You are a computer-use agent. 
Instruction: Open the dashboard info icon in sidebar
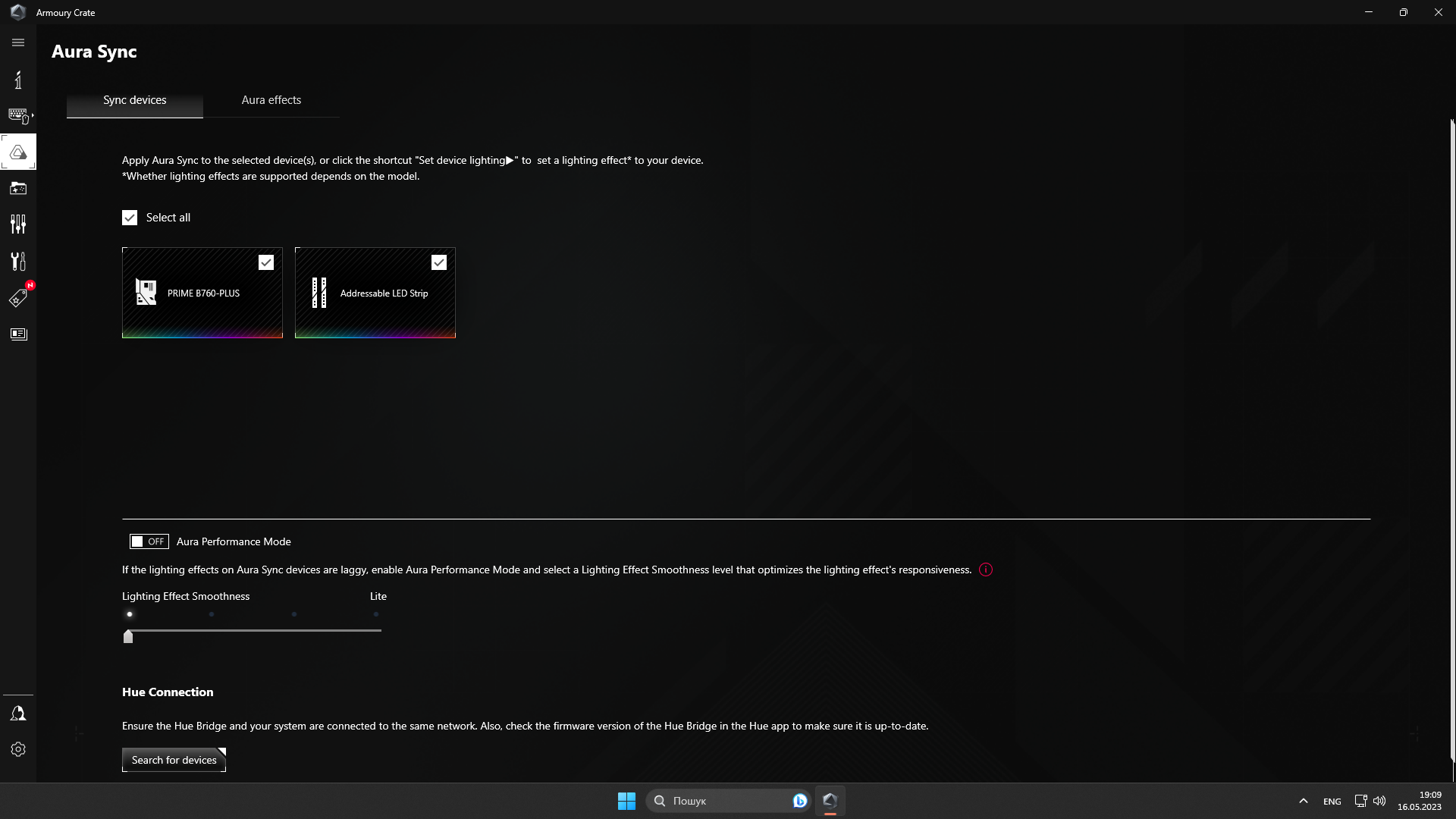[x=18, y=79]
